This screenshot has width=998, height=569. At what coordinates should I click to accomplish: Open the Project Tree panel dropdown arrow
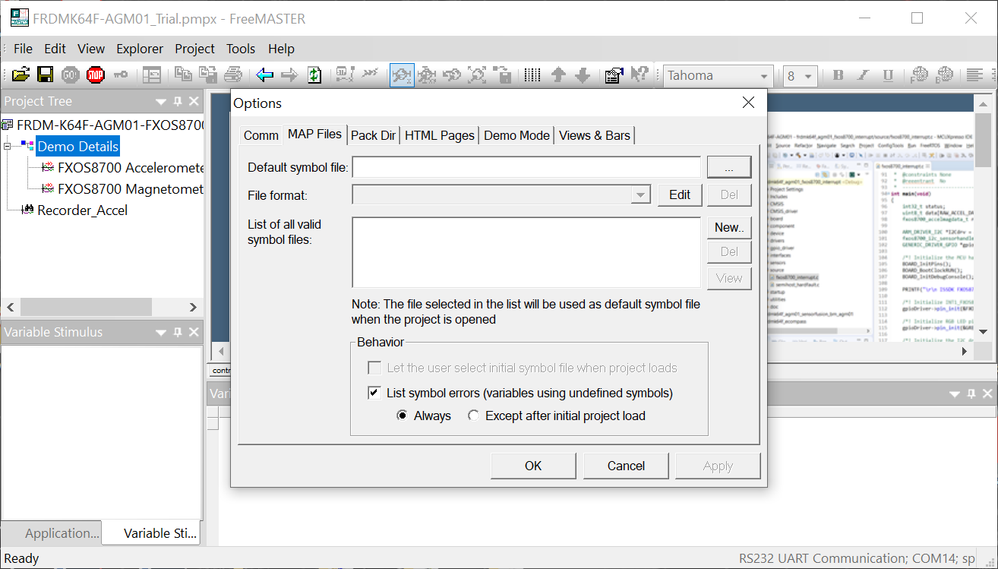pos(160,101)
